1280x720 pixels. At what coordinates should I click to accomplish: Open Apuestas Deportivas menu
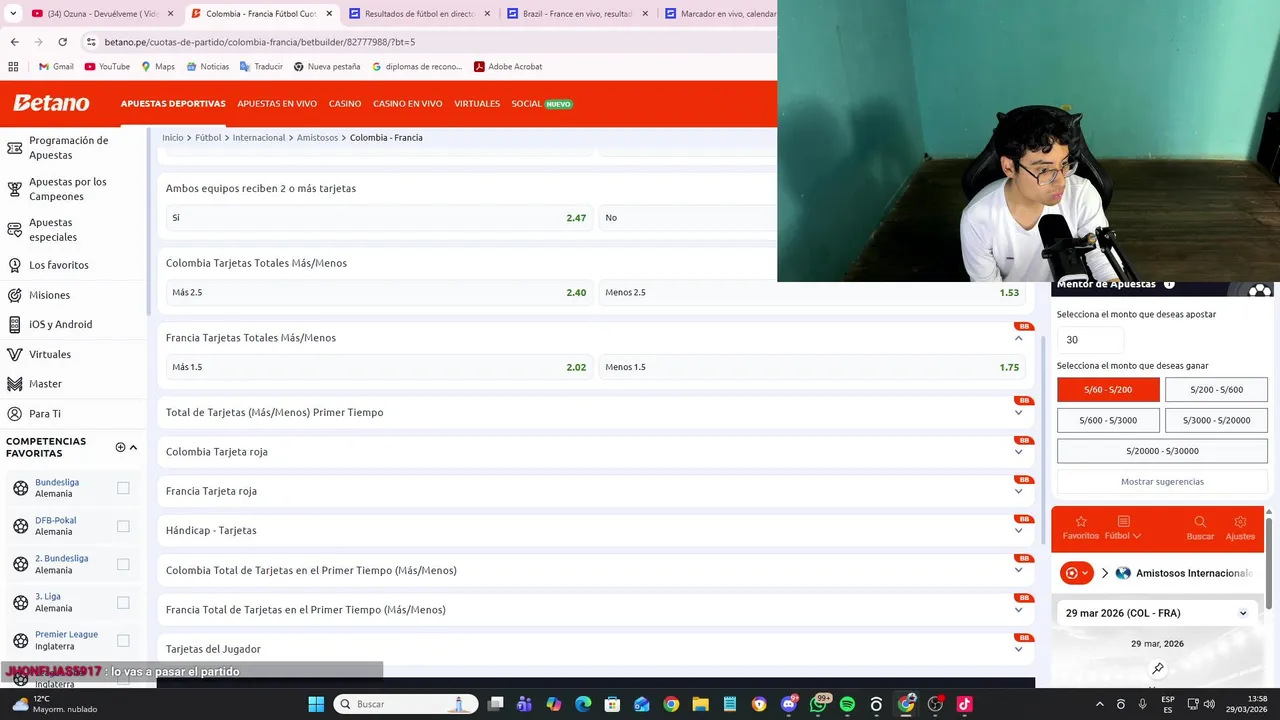tap(173, 104)
